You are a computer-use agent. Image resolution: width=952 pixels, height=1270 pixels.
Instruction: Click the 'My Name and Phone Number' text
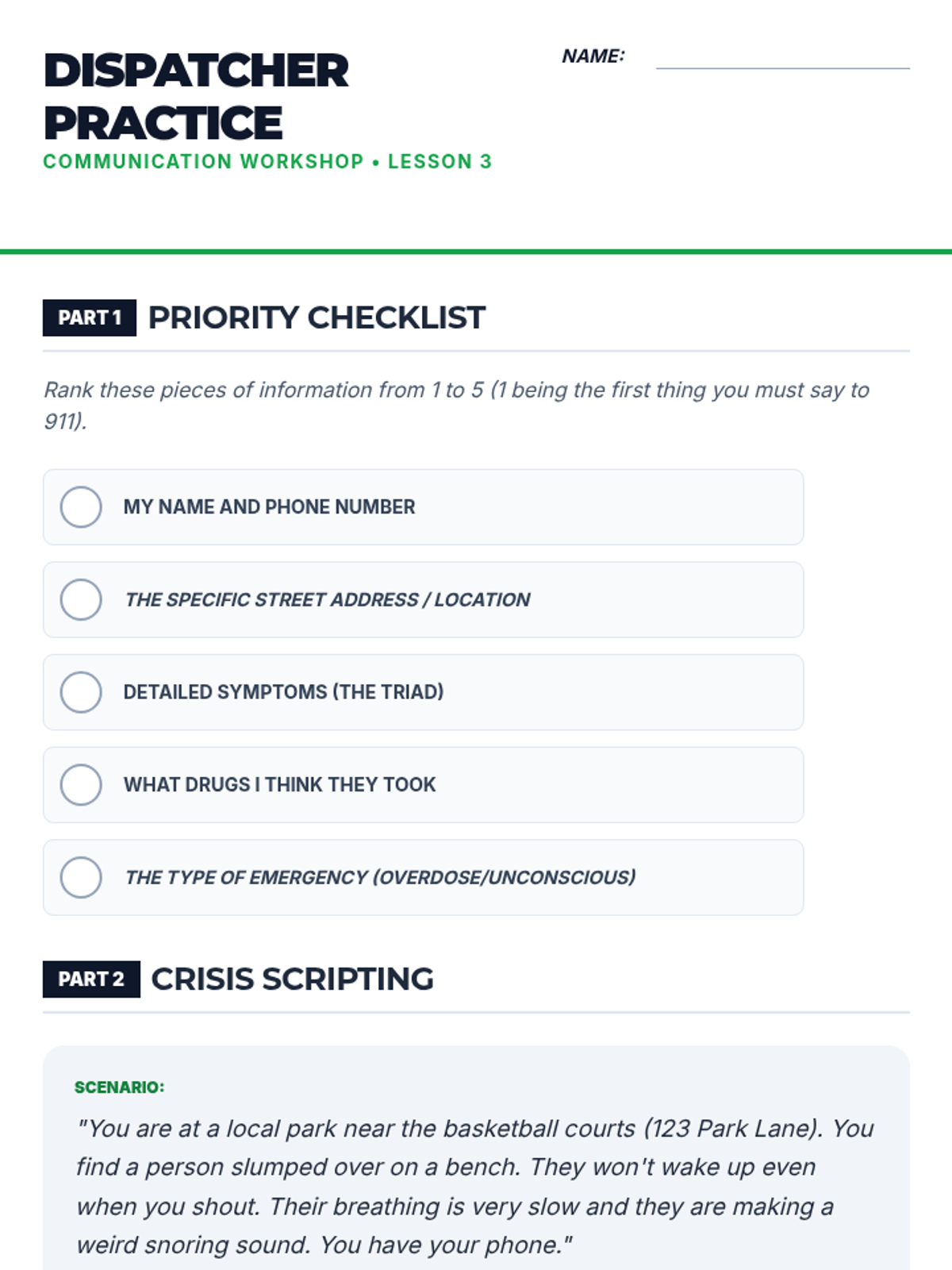click(269, 507)
